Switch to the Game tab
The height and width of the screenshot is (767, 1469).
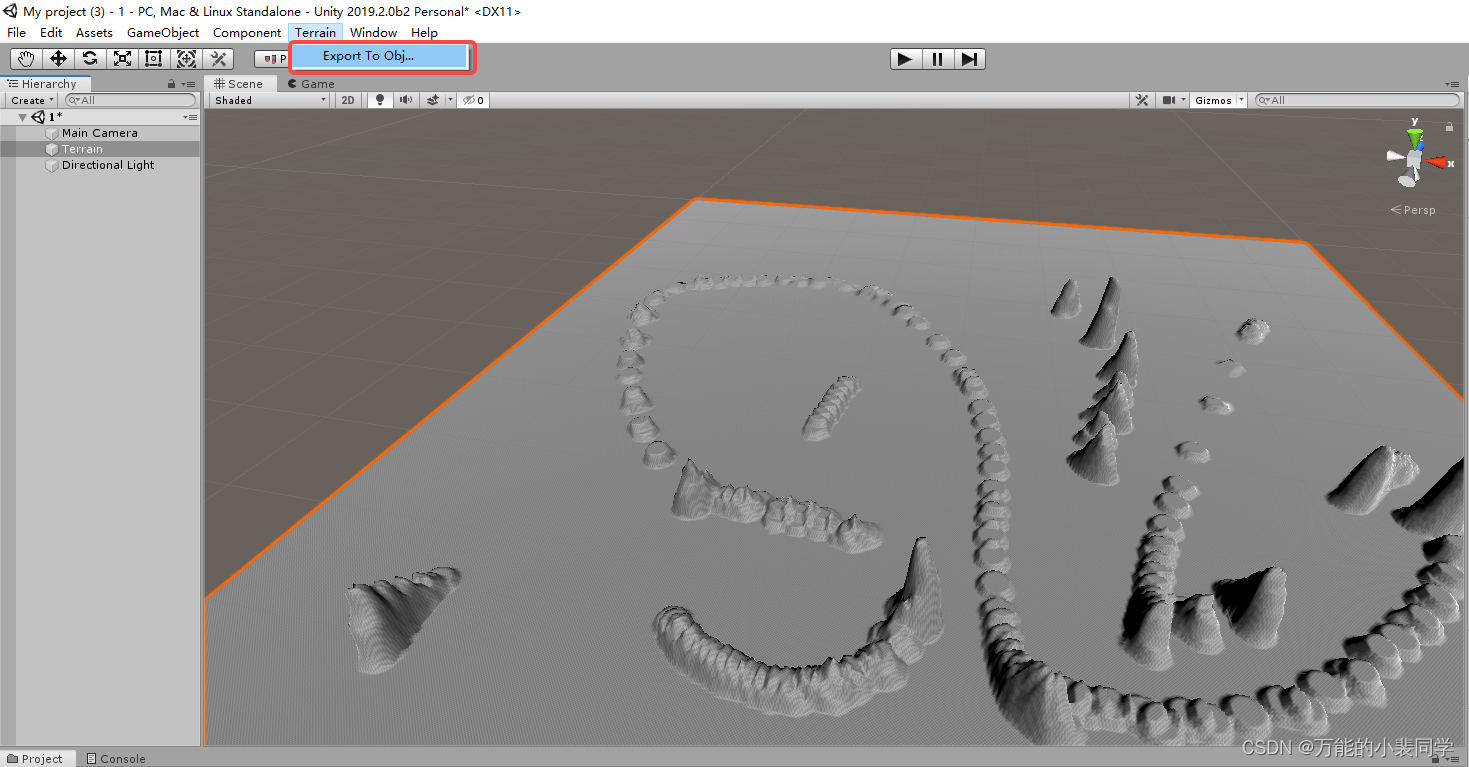[x=311, y=83]
